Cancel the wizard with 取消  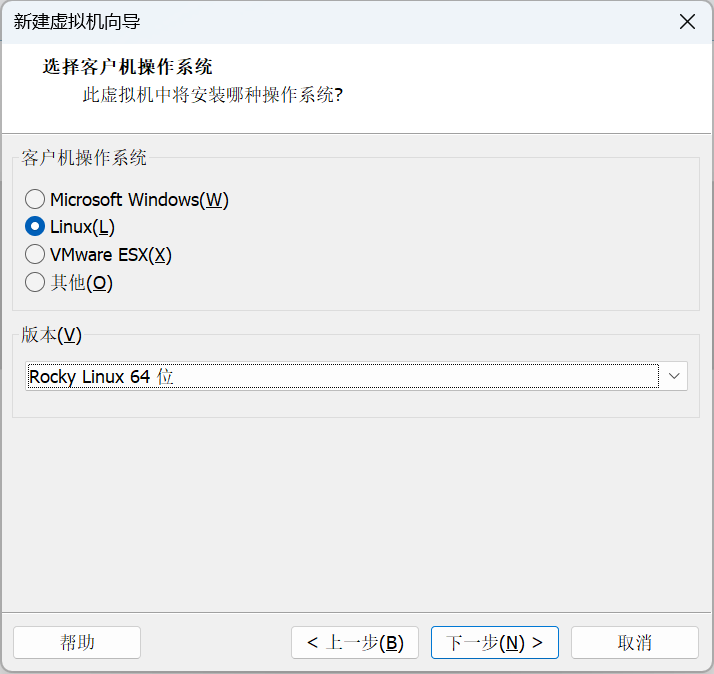click(634, 642)
